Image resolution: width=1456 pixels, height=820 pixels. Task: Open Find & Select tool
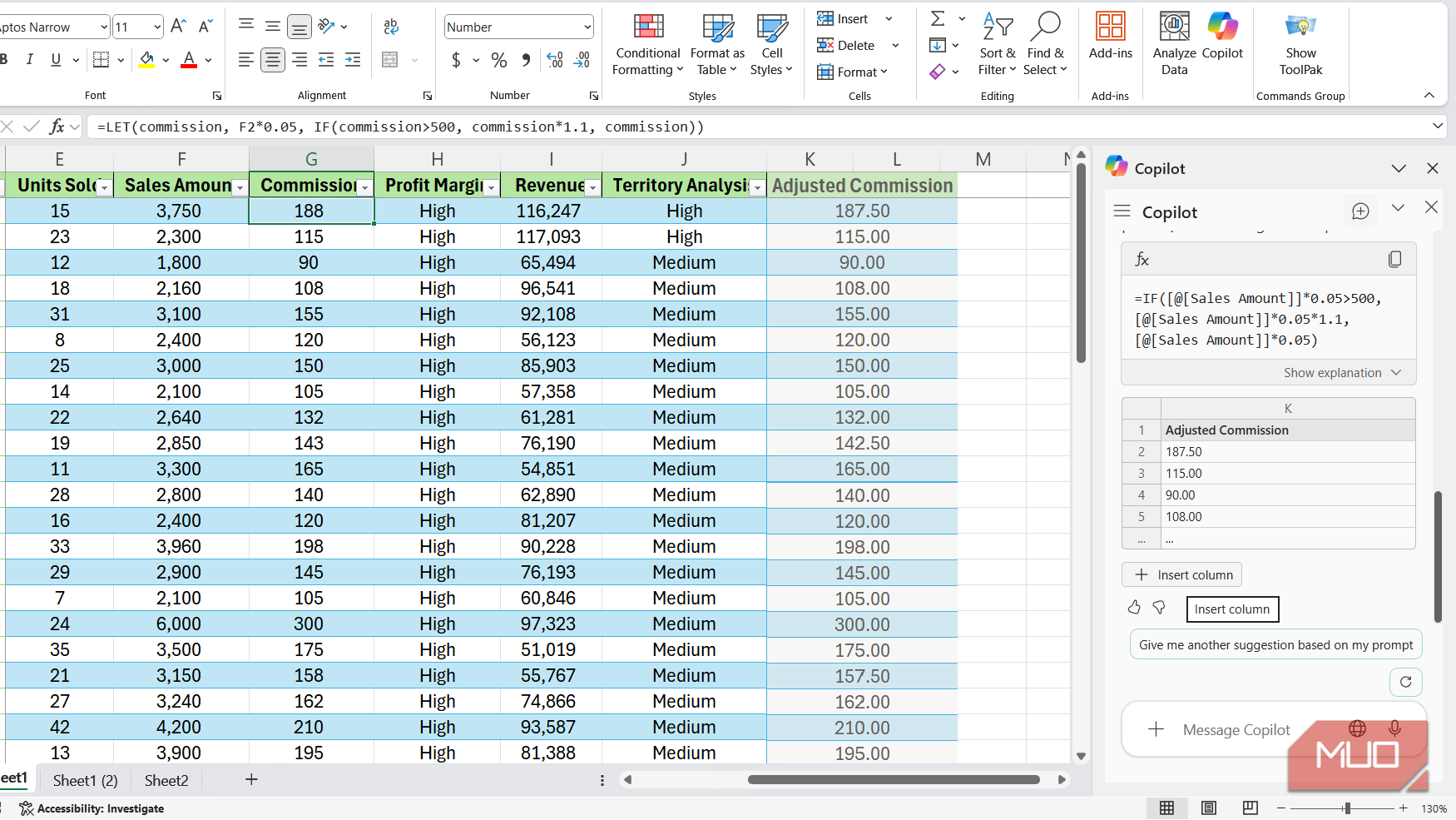point(1045,45)
